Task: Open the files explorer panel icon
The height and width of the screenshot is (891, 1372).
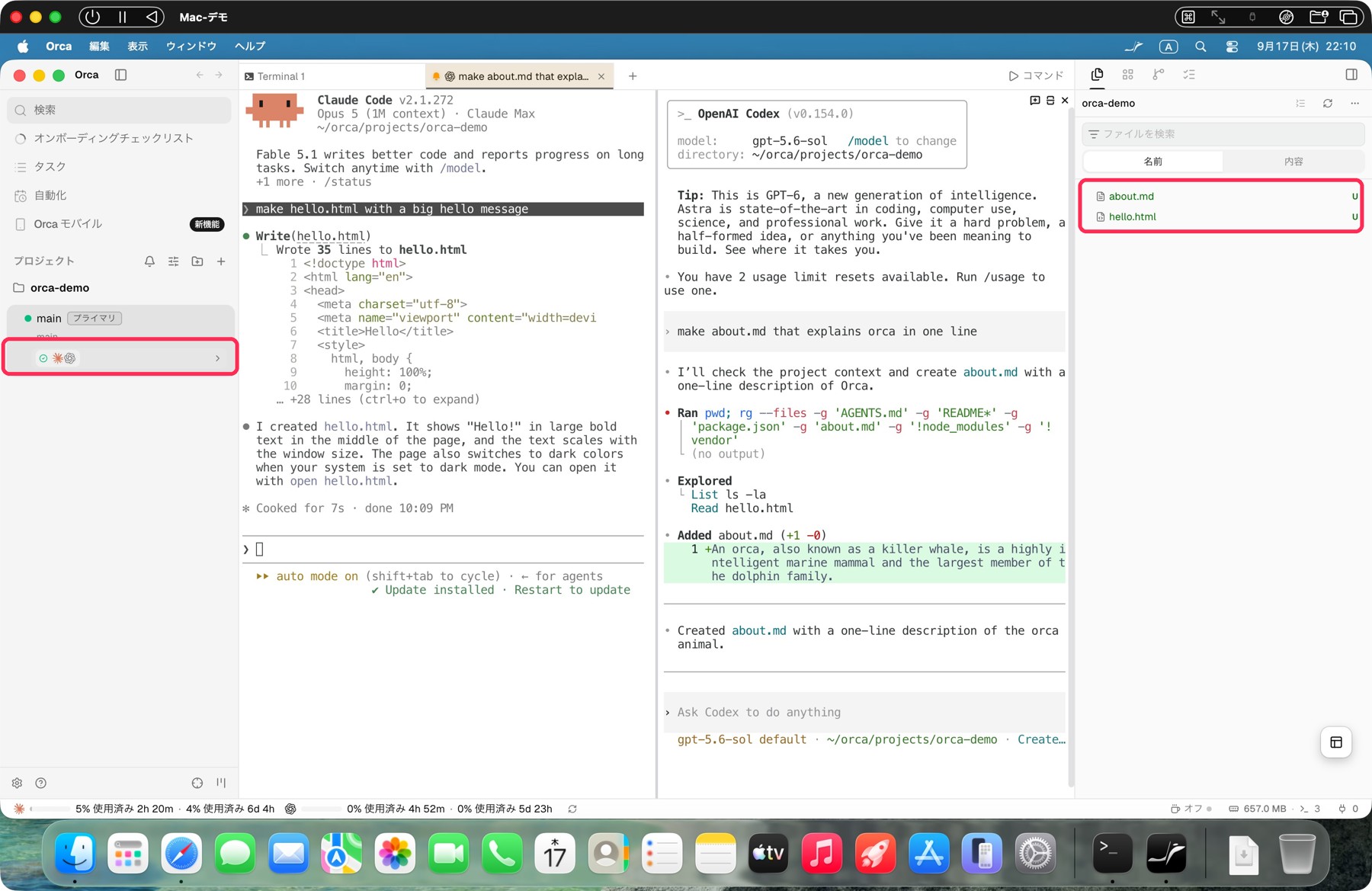Action: [x=1097, y=74]
